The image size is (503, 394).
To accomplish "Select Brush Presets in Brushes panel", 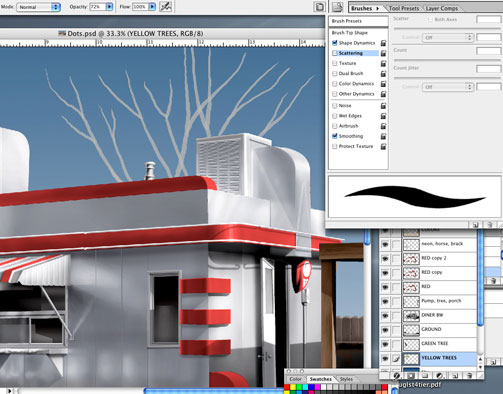I will tap(358, 21).
